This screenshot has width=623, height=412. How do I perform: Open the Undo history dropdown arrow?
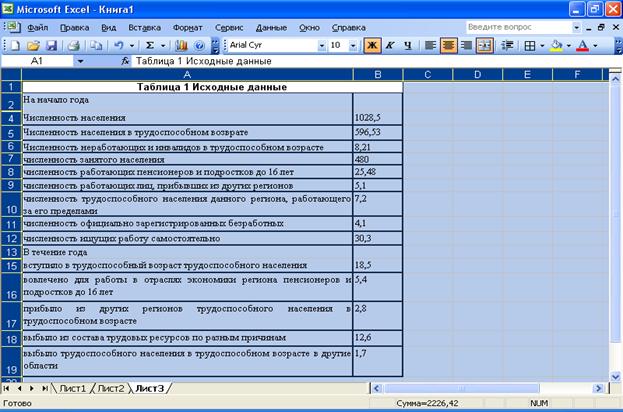pyautogui.click(x=132, y=46)
